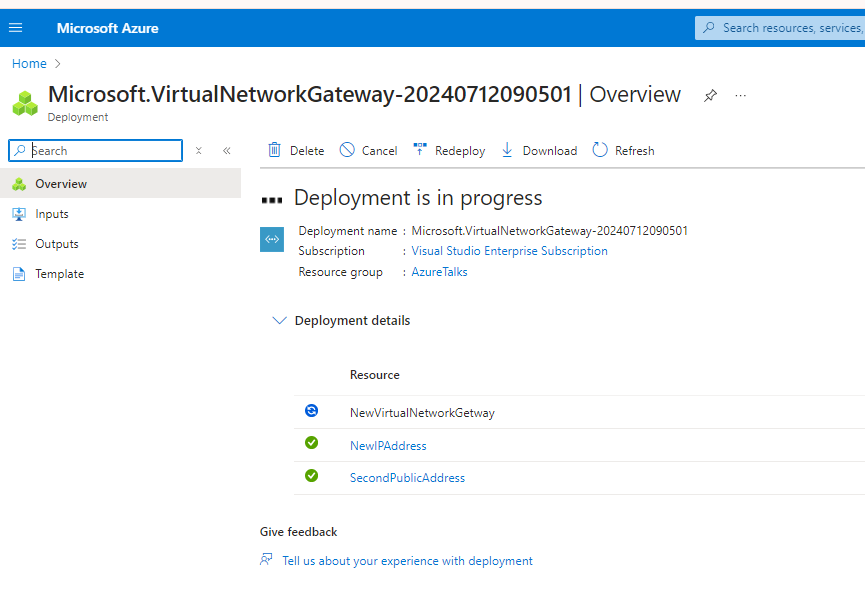Click the Template document icon

pyautogui.click(x=19, y=274)
